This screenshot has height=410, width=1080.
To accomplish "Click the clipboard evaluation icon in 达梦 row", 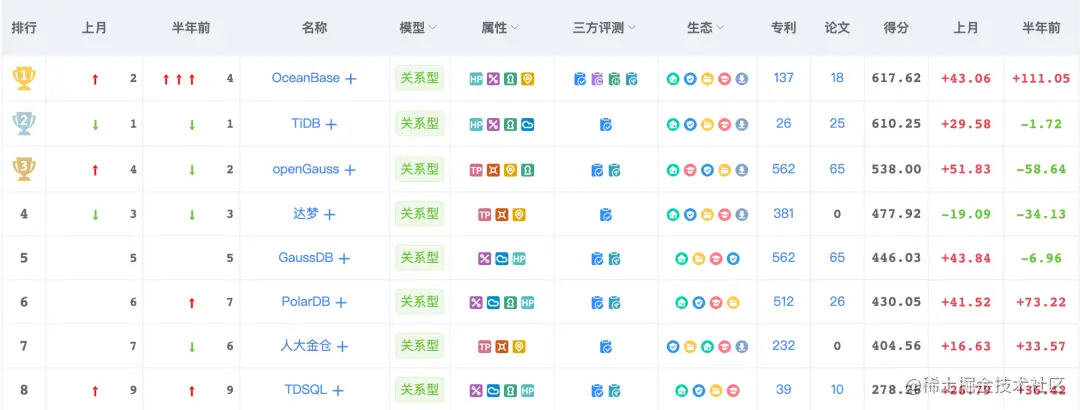I will tap(606, 215).
